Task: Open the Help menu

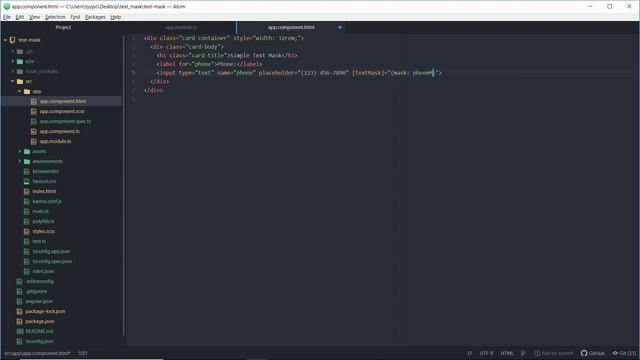Action: pyautogui.click(x=116, y=17)
